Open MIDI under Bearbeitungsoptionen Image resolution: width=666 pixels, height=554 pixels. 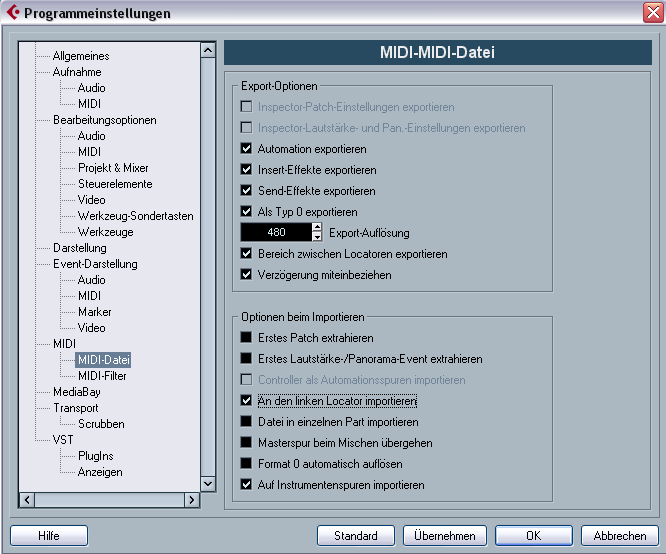[89, 152]
